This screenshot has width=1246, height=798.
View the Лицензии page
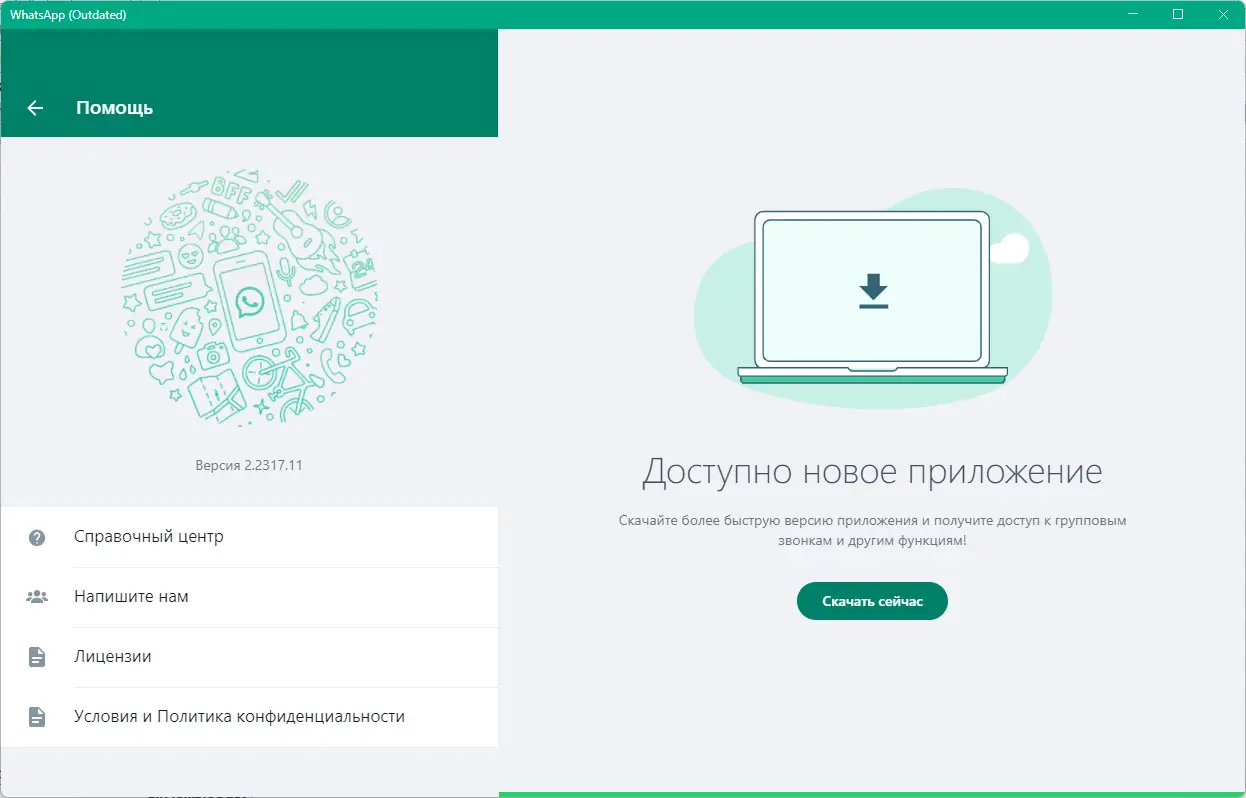click(x=112, y=657)
